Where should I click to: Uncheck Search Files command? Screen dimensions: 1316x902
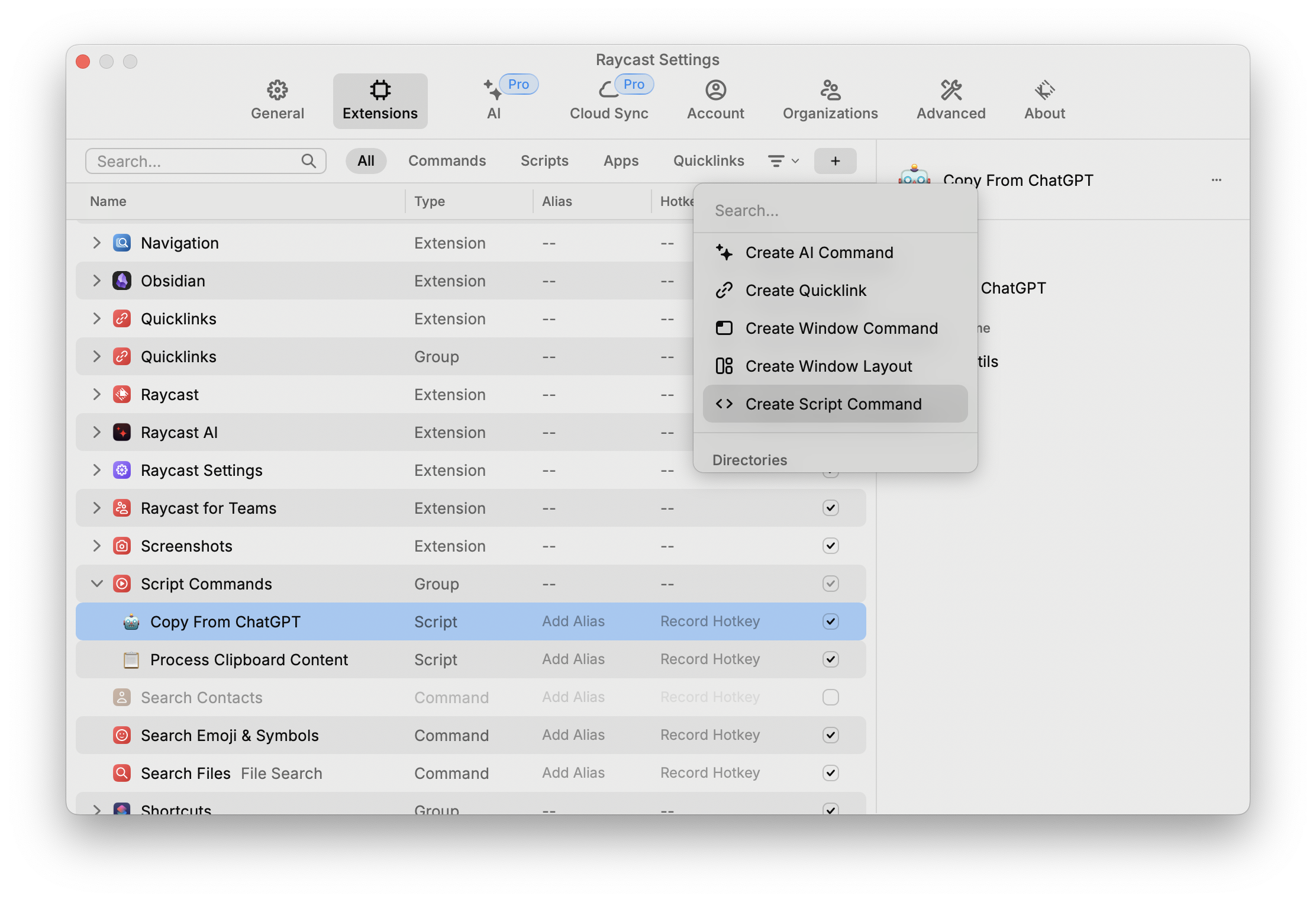point(831,773)
